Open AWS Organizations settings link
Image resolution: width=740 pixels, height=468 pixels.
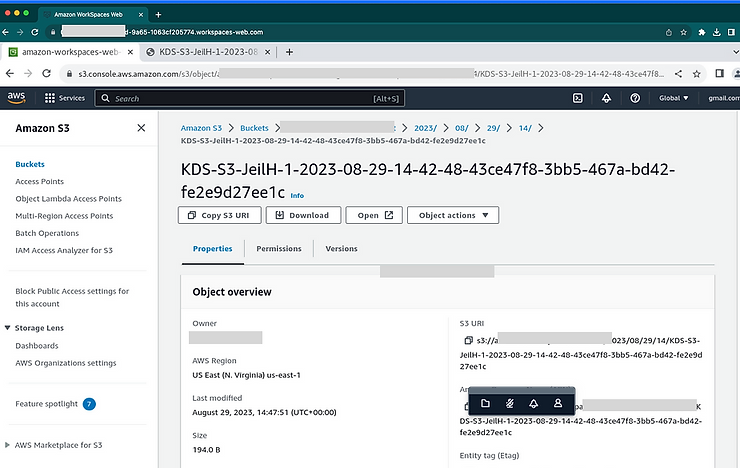coord(66,363)
